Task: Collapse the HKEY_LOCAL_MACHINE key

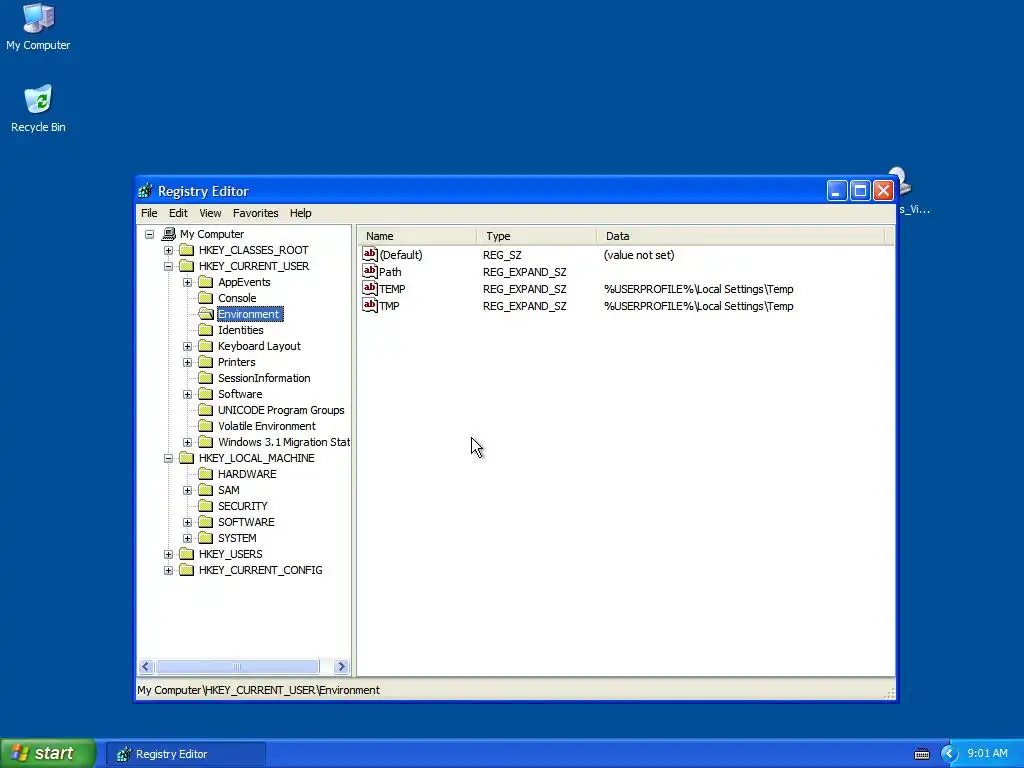Action: click(168, 458)
